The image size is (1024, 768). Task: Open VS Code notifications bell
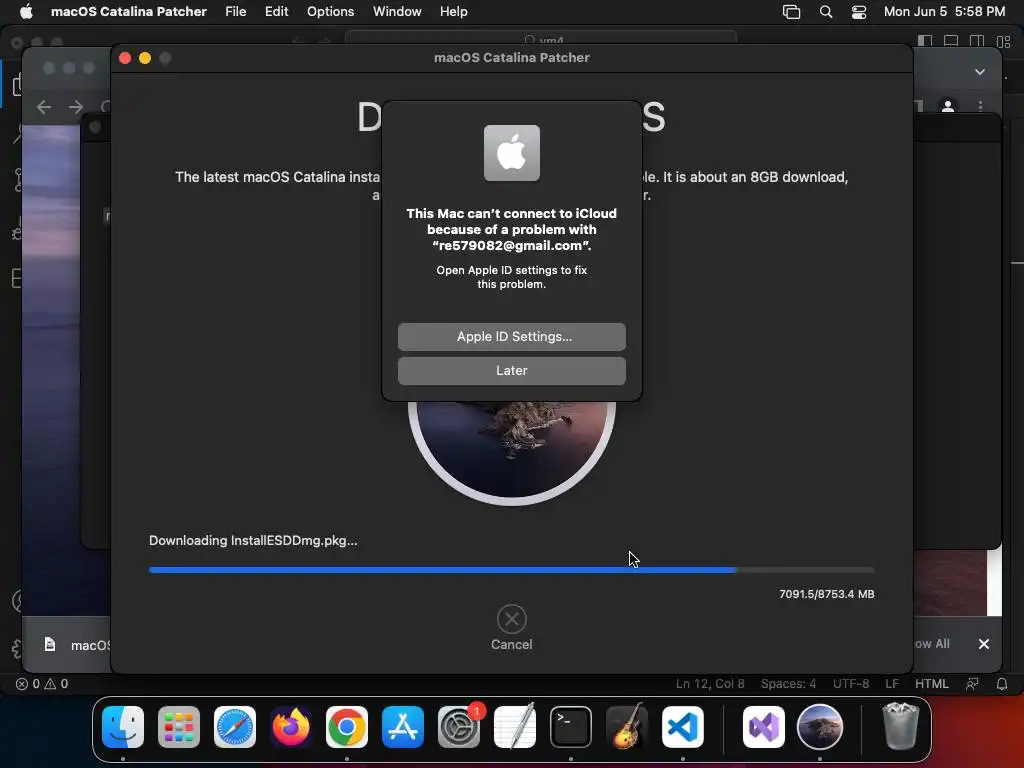point(1002,684)
